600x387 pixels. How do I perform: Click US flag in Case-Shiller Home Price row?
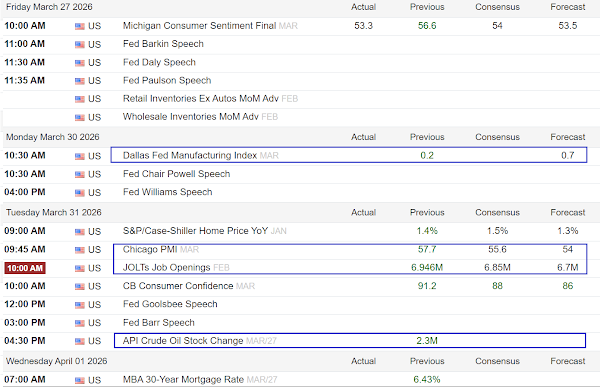80,232
